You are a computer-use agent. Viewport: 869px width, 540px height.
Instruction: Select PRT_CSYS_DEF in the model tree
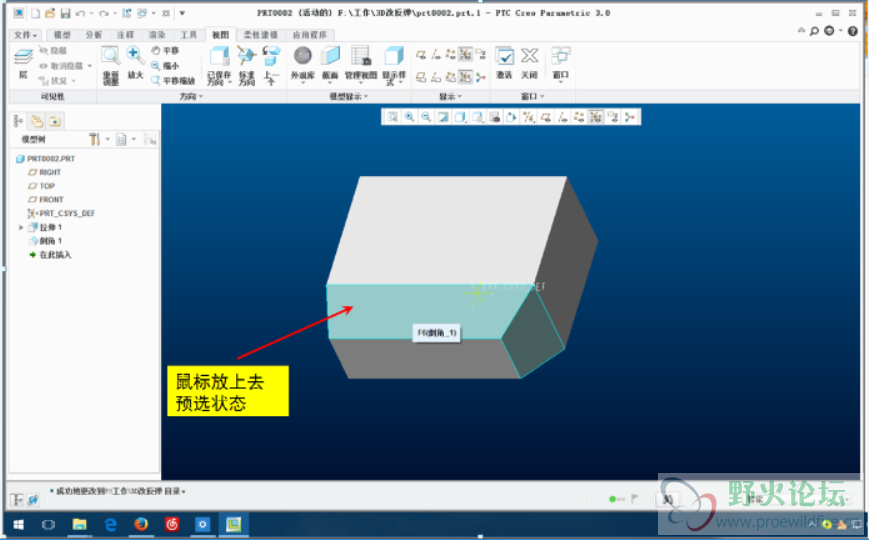[x=61, y=213]
